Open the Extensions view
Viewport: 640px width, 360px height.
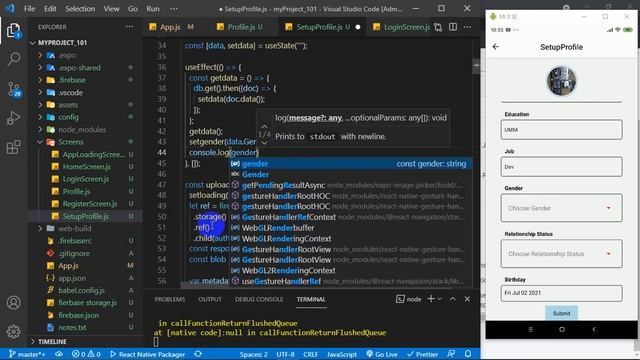tap(13, 147)
